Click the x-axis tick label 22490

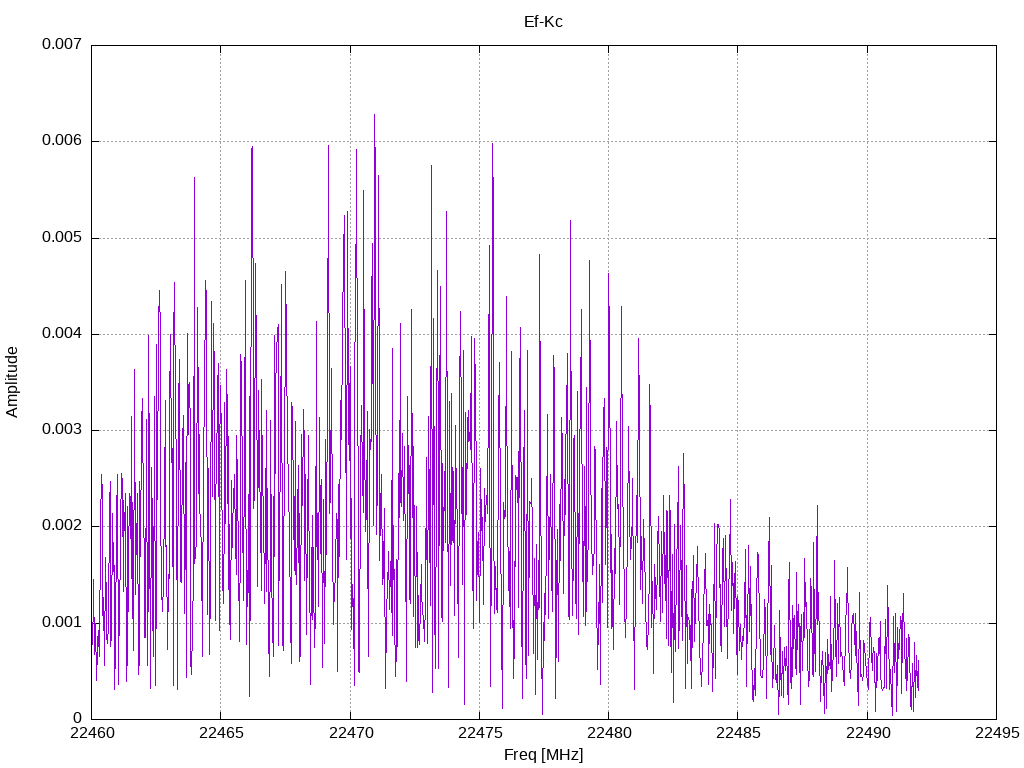pyautogui.click(x=868, y=733)
